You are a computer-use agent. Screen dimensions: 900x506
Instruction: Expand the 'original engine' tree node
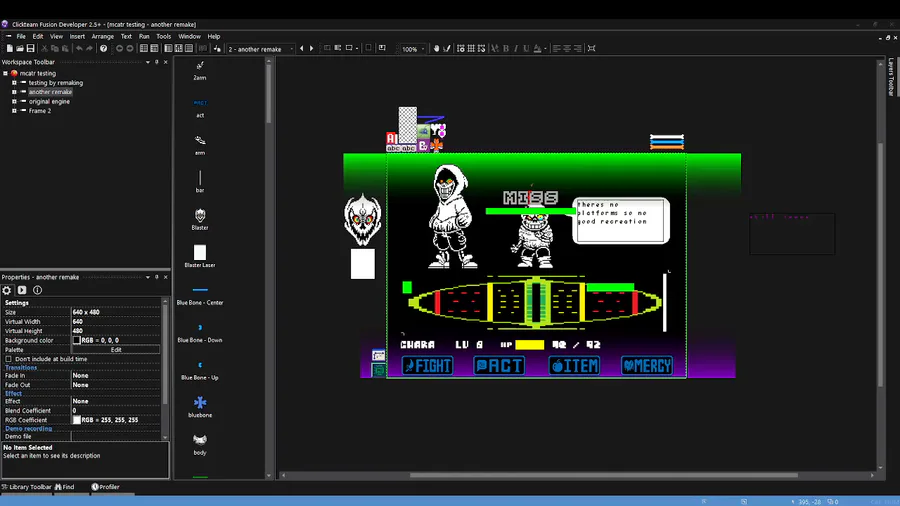coord(14,102)
